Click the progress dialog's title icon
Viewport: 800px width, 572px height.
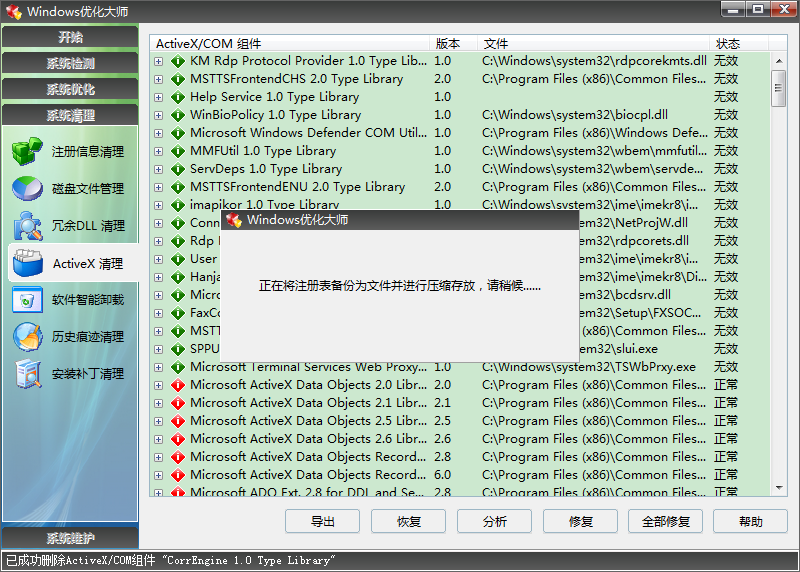coord(233,220)
